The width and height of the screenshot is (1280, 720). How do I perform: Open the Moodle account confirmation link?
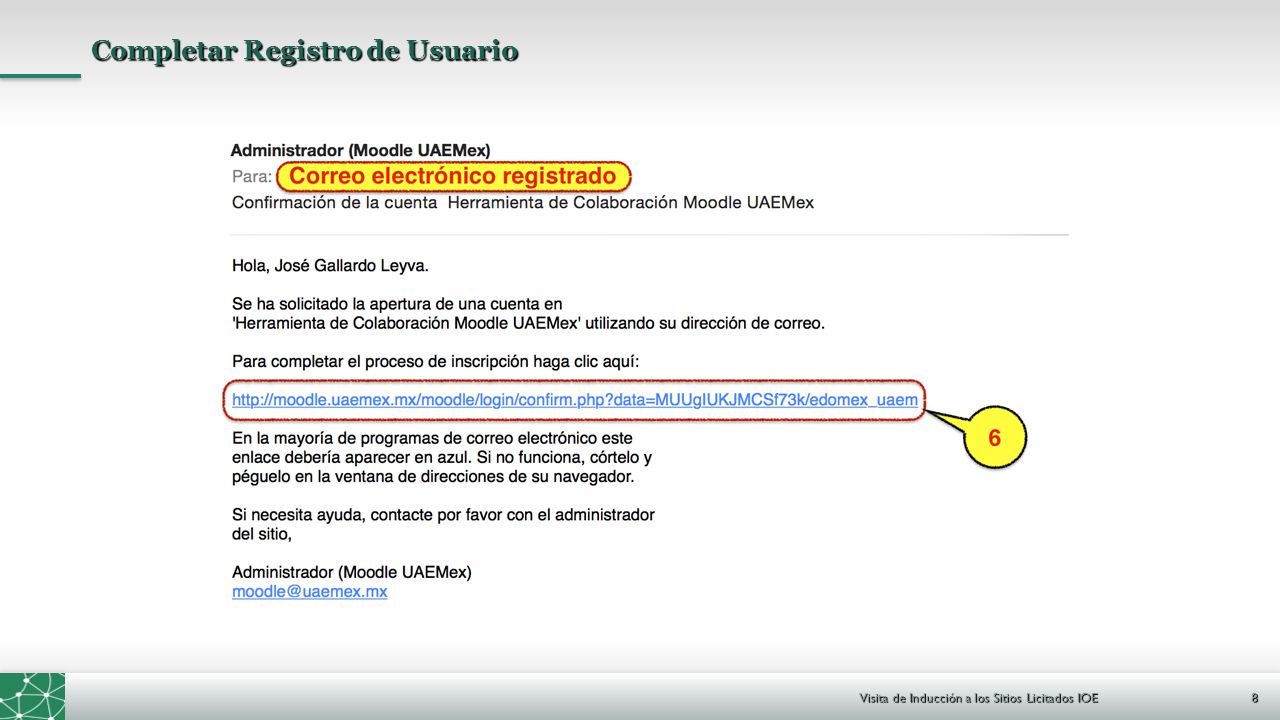575,400
